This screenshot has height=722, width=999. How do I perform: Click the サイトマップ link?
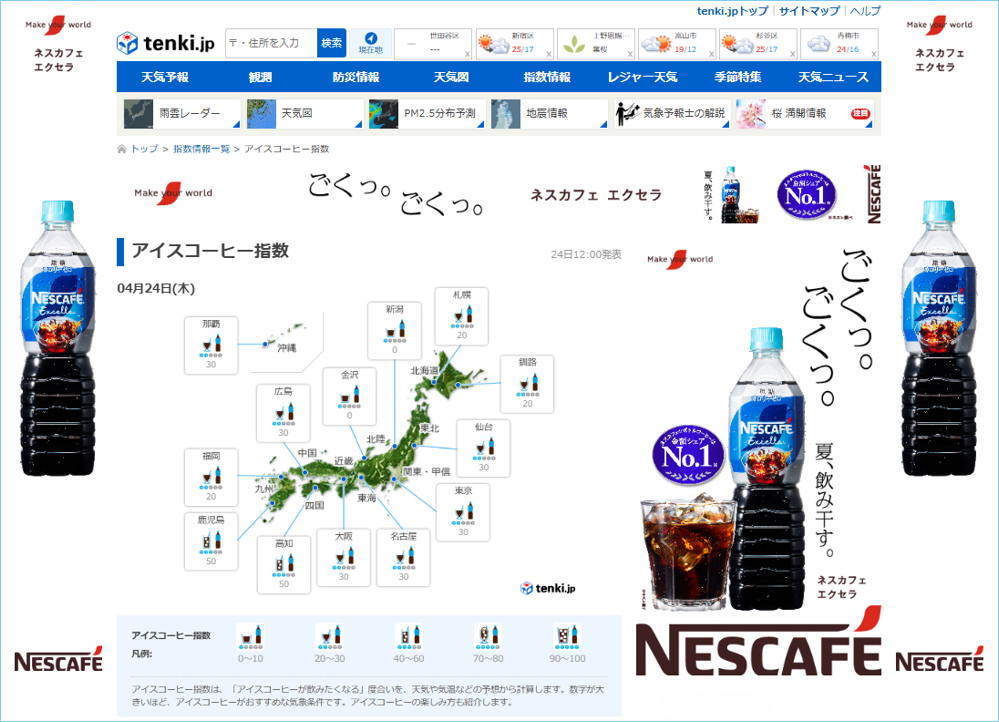tap(809, 11)
